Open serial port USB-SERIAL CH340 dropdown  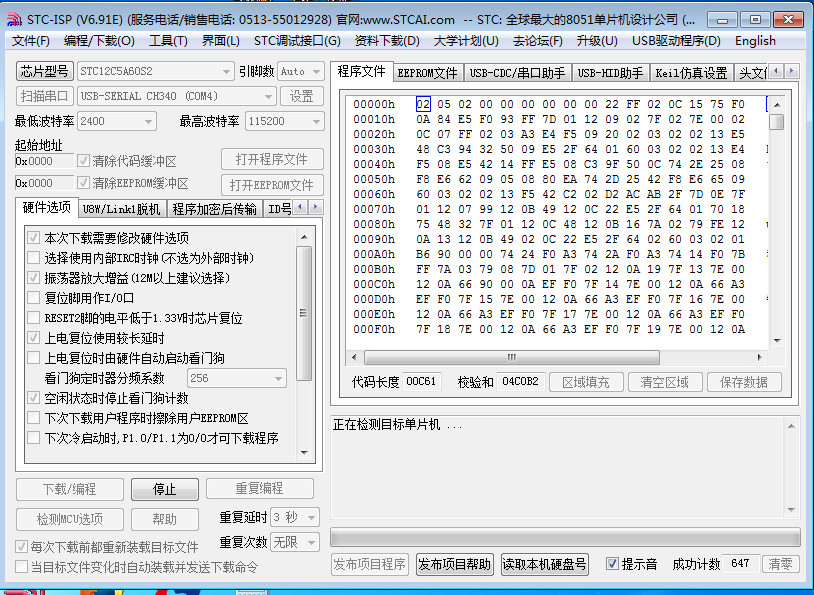[177, 96]
